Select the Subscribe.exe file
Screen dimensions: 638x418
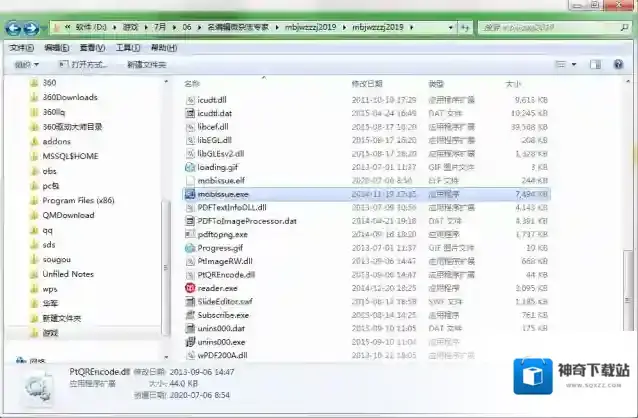tap(223, 315)
